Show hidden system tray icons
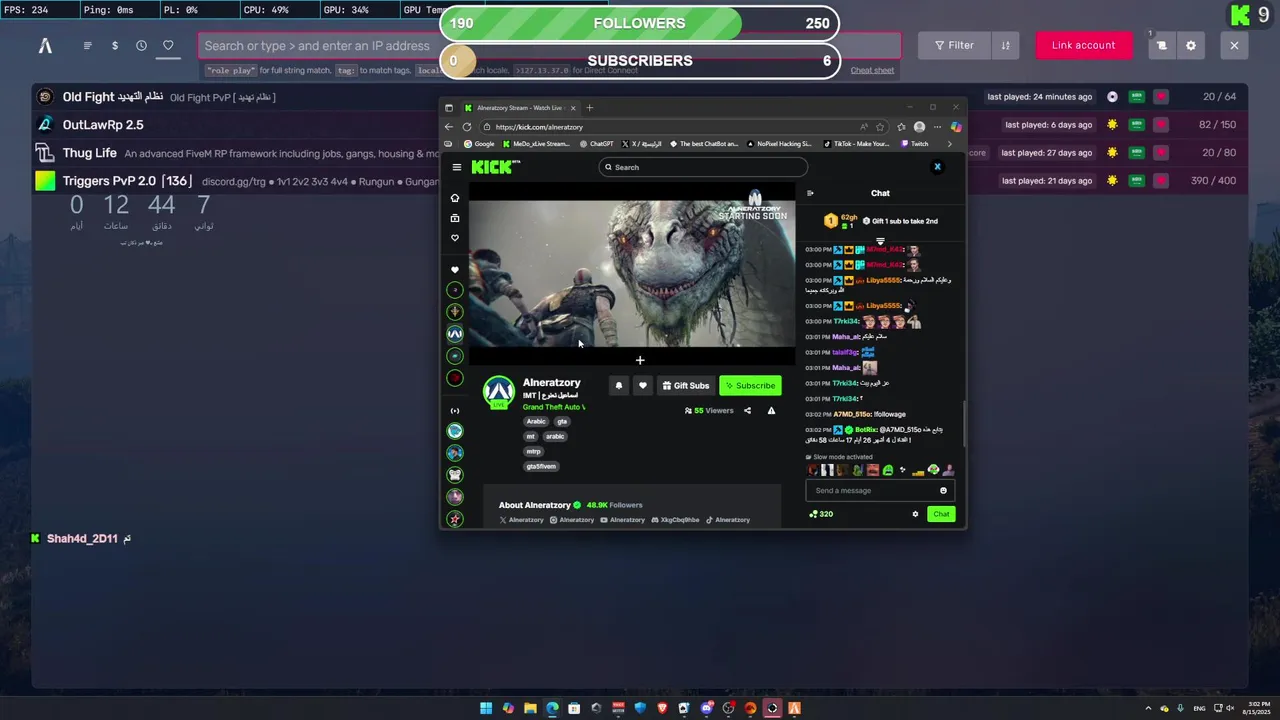The height and width of the screenshot is (720, 1280). pos(1148,708)
